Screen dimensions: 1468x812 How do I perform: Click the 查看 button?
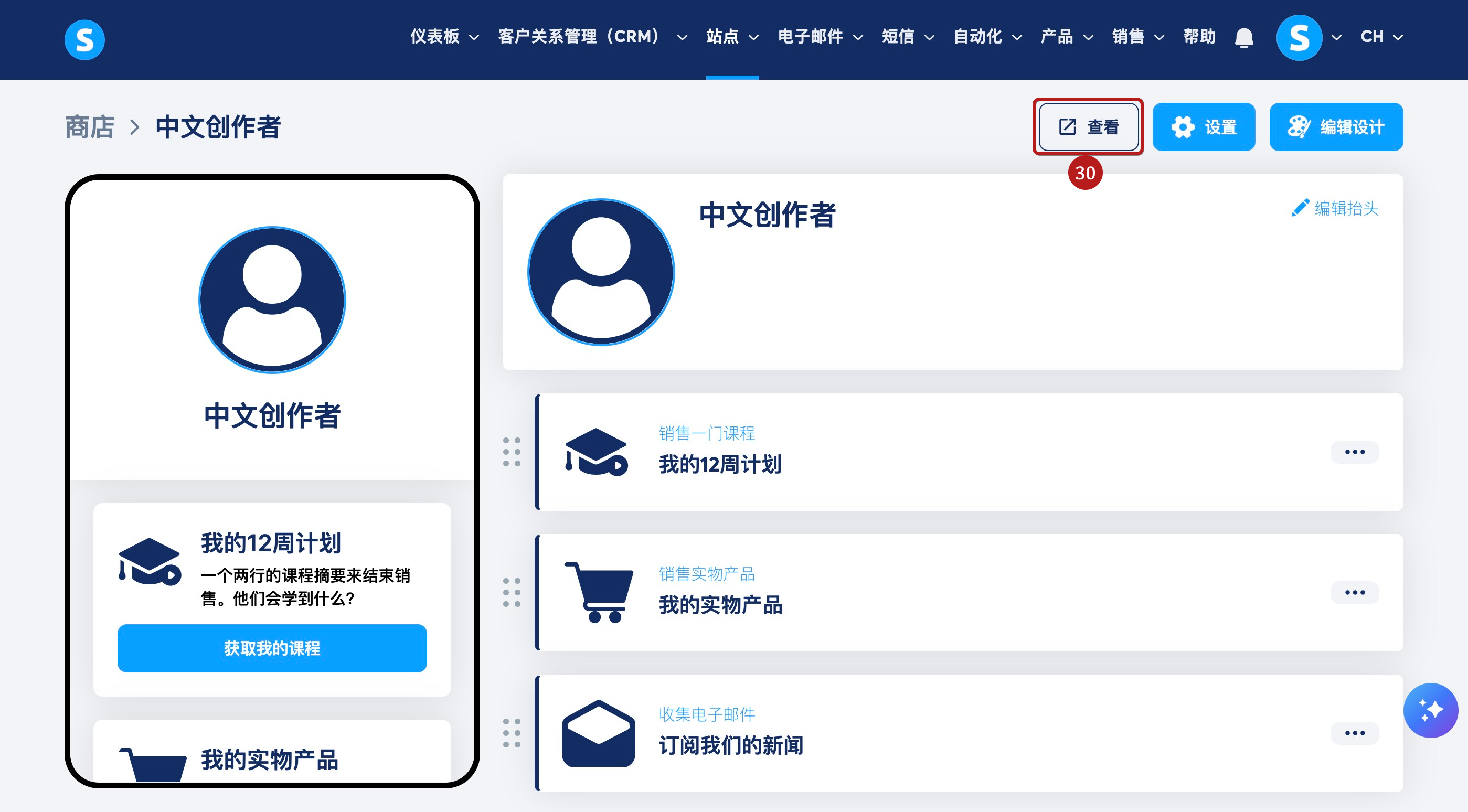pyautogui.click(x=1088, y=126)
